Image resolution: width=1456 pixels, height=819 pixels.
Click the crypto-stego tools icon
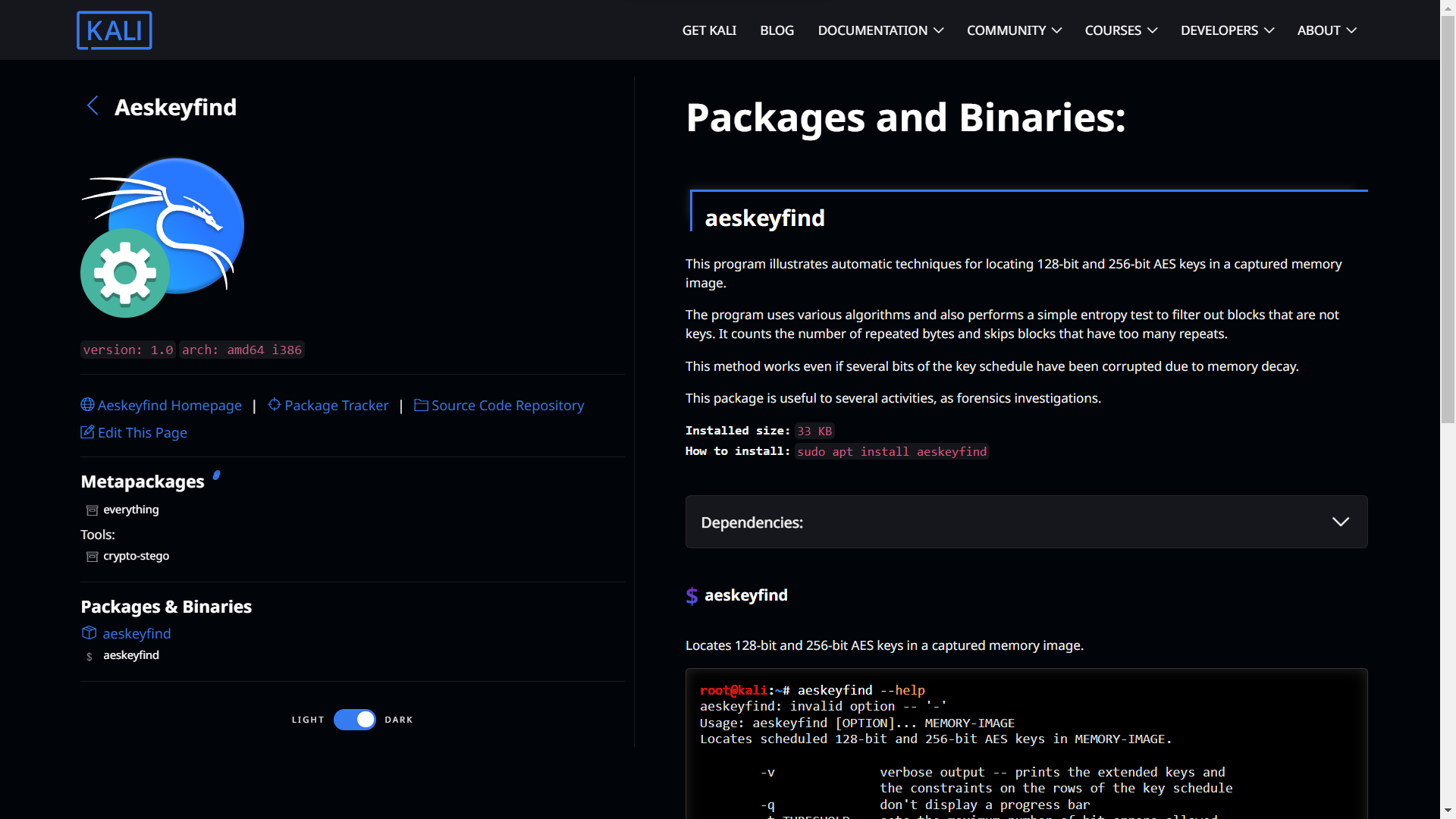pos(91,555)
